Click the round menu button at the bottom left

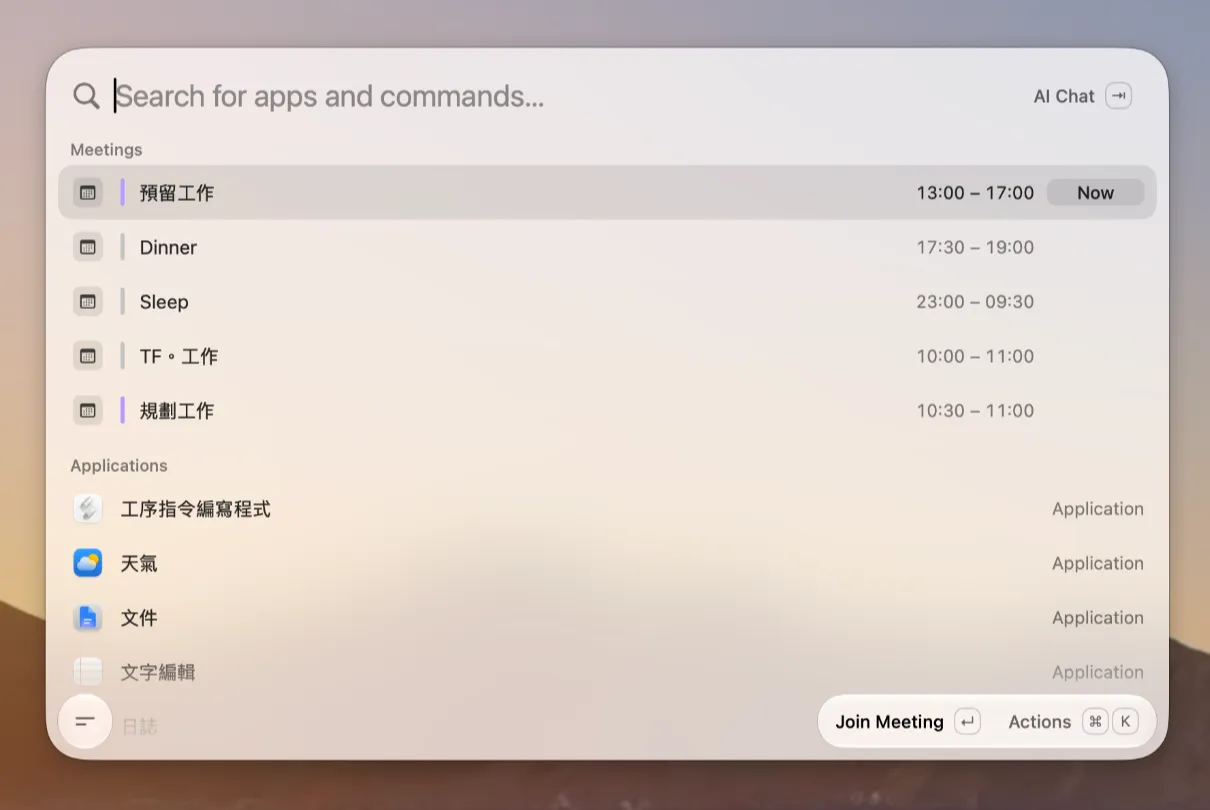click(x=85, y=721)
